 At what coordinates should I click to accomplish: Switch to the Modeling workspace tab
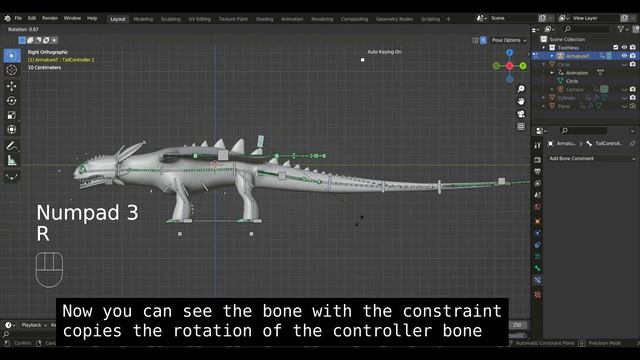click(x=143, y=19)
